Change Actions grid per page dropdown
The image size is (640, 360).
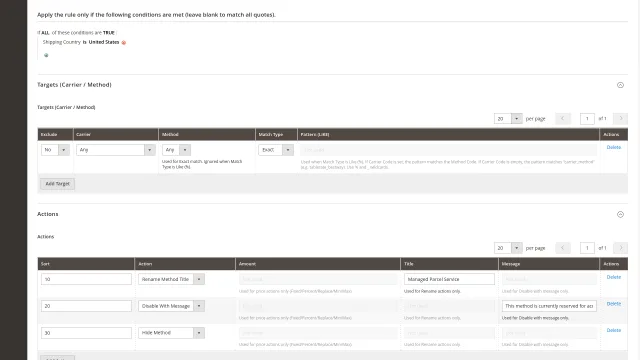click(508, 248)
